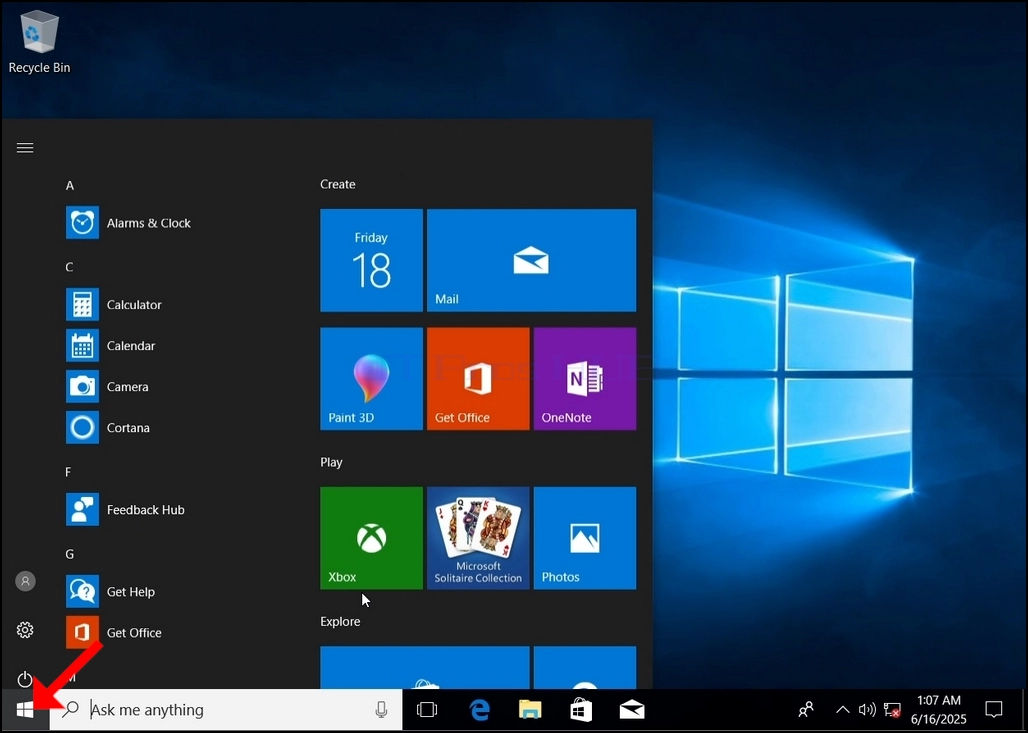Click the Ask me anything search box
This screenshot has width=1028, height=733.
pos(226,709)
